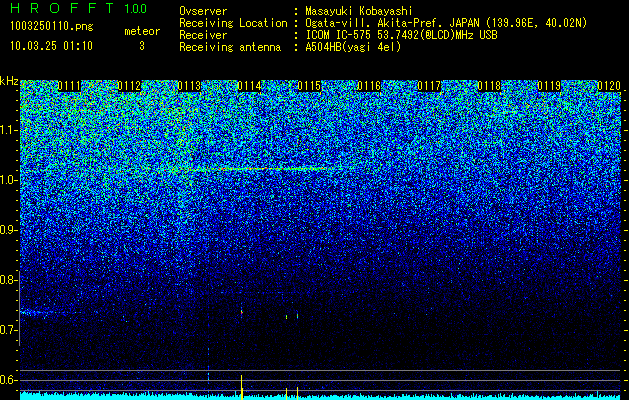
Task: Click the 0.9 frequency axis label
Action: (x=8, y=230)
